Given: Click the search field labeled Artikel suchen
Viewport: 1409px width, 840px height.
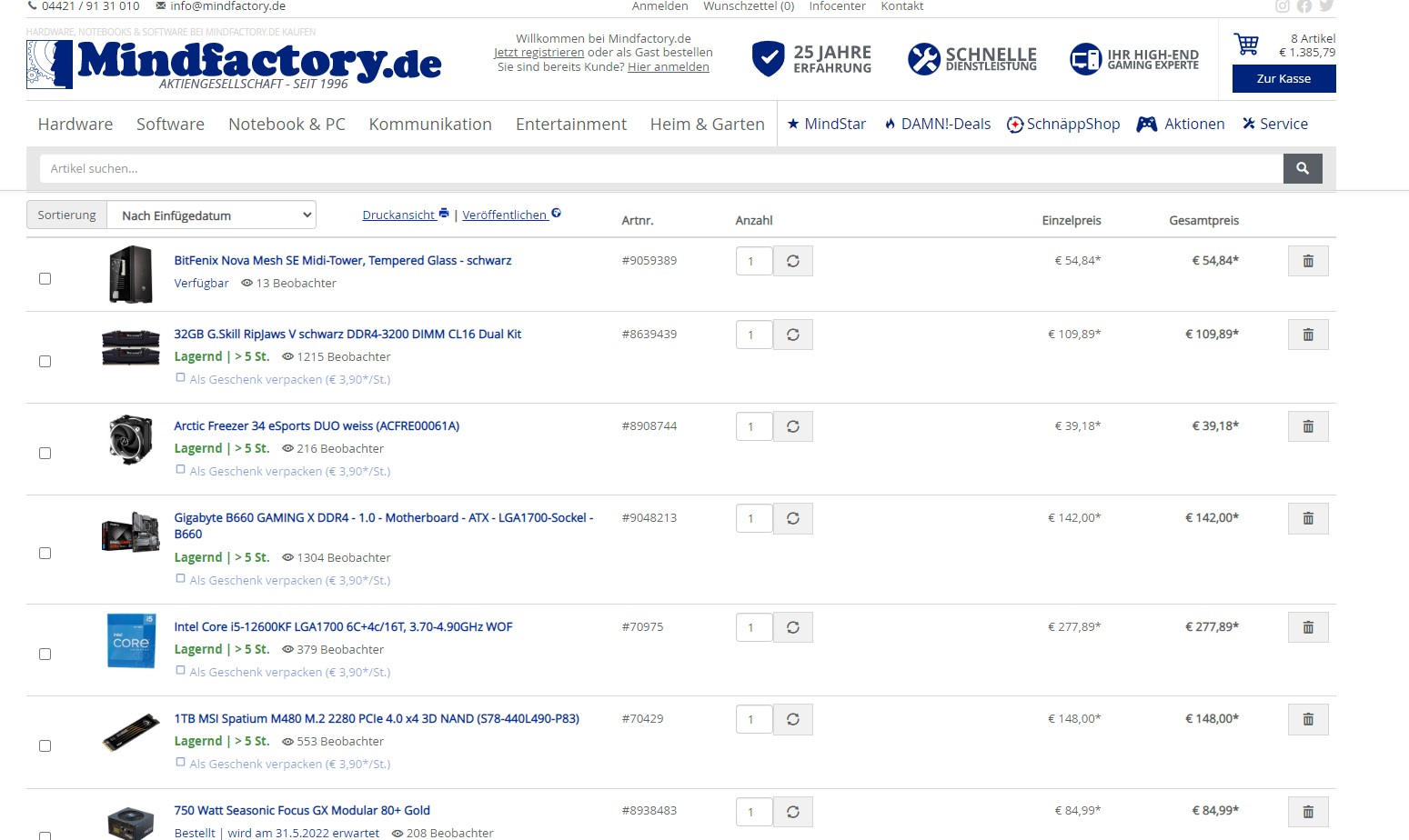Looking at the screenshot, I should [x=637, y=168].
